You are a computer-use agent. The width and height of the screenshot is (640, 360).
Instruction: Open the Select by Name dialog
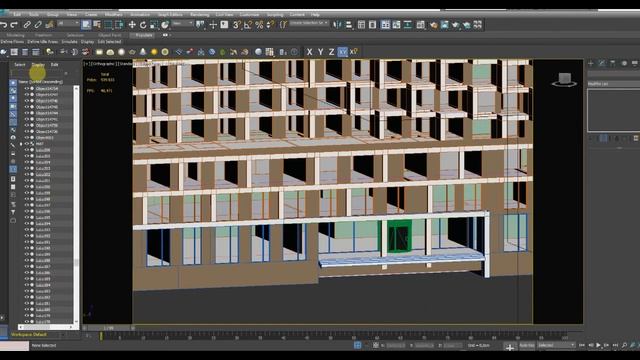pyautogui.click(x=97, y=25)
